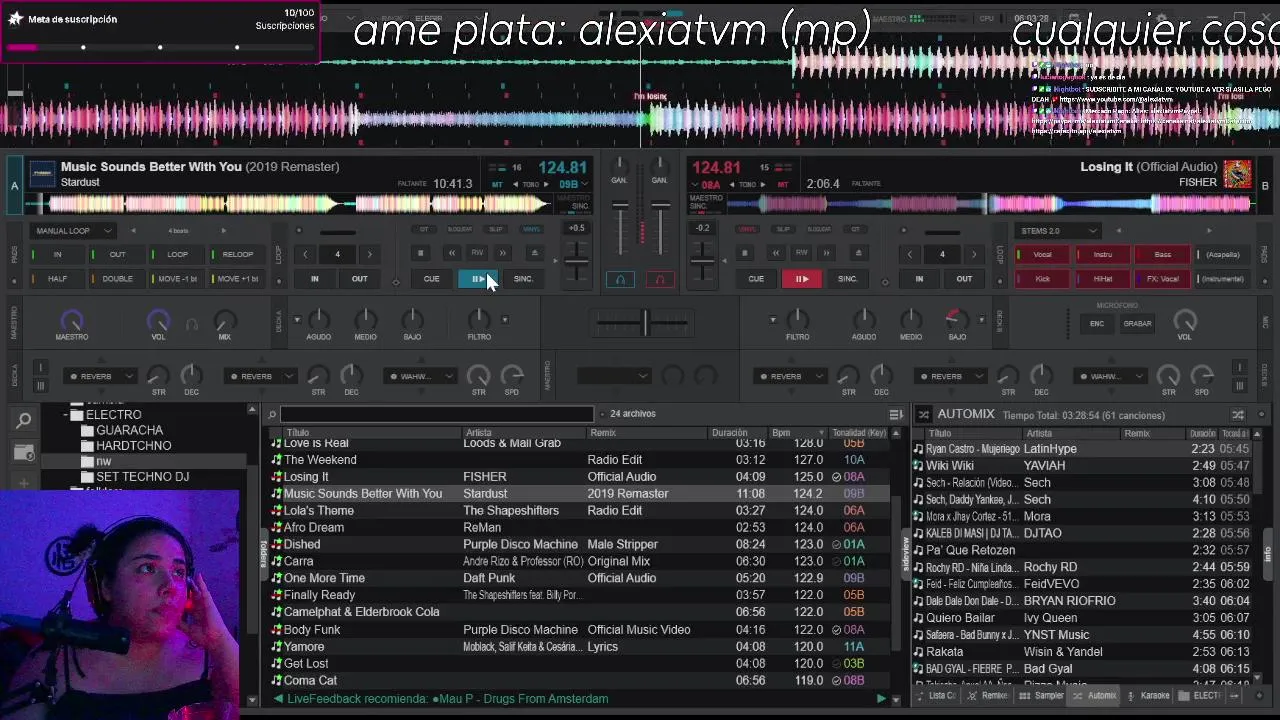Open dropdown arrow beside deck A FILTRO knob

pyautogui.click(x=505, y=320)
